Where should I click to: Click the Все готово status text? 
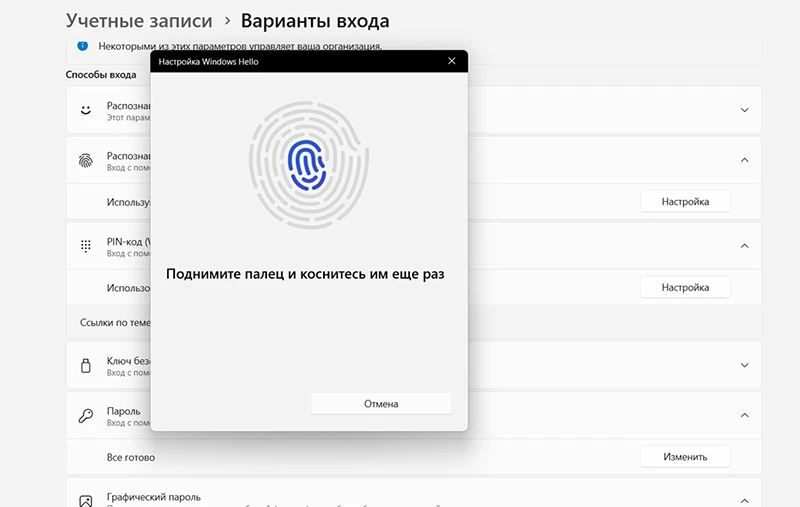tap(131, 457)
